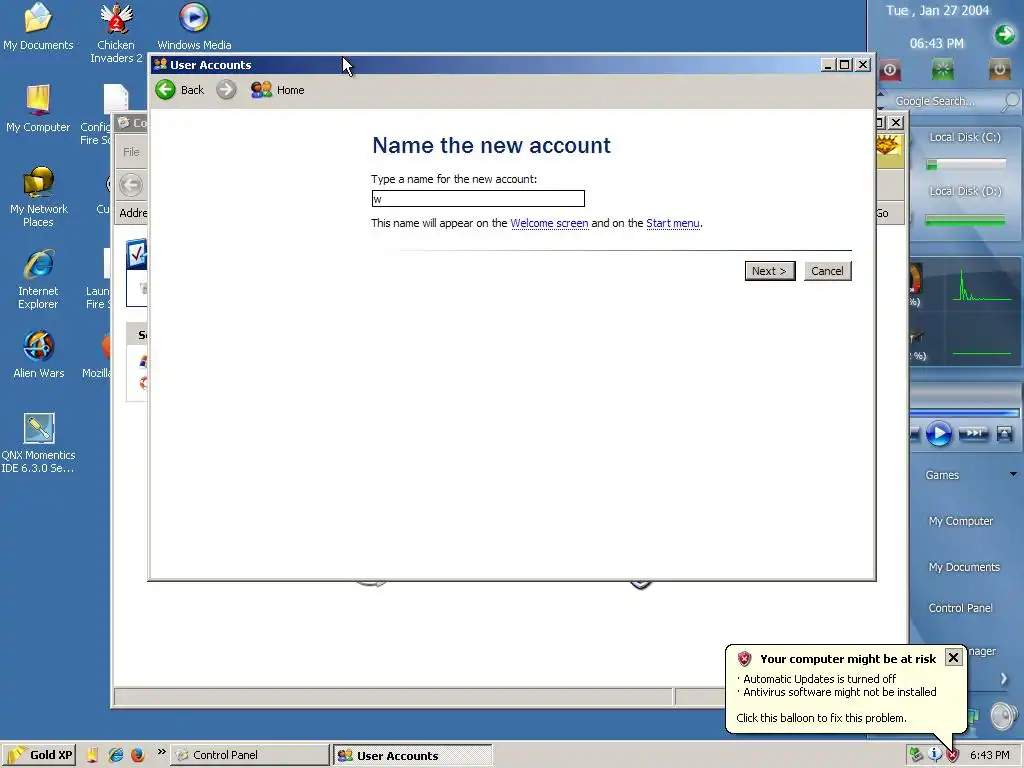Click the red sidebar shutdown-style button
The image size is (1024, 768).
890,69
